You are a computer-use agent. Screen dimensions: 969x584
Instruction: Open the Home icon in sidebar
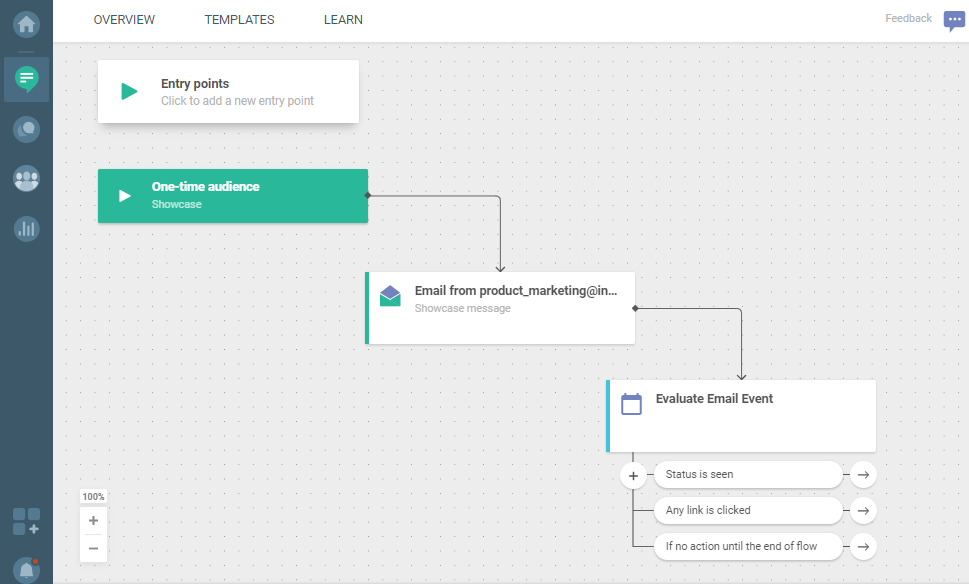26,23
